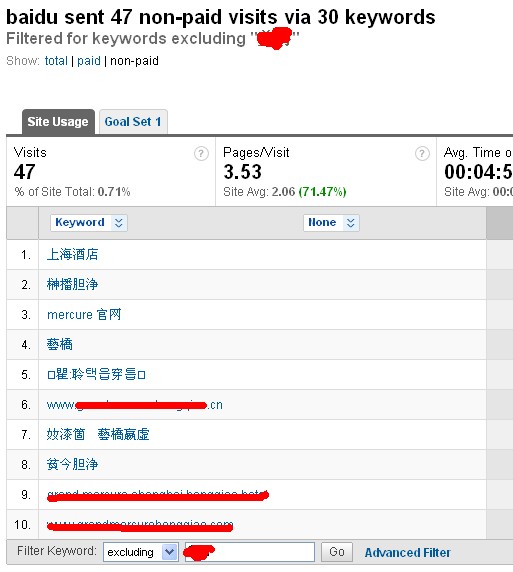Open the keyword link in row 4
Image resolution: width=513 pixels, height=572 pixels.
(59, 344)
